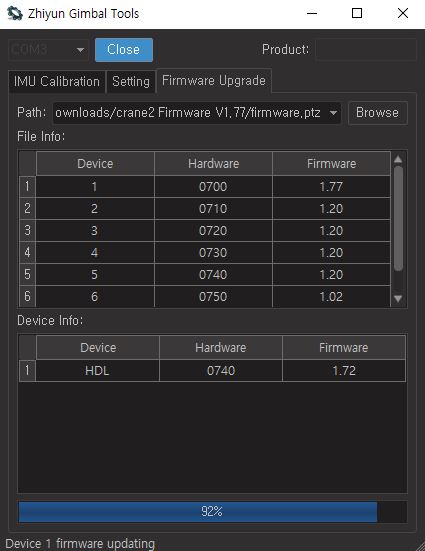Expand the firmware path dropdown arrow
425x551 pixels.
[x=333, y=113]
